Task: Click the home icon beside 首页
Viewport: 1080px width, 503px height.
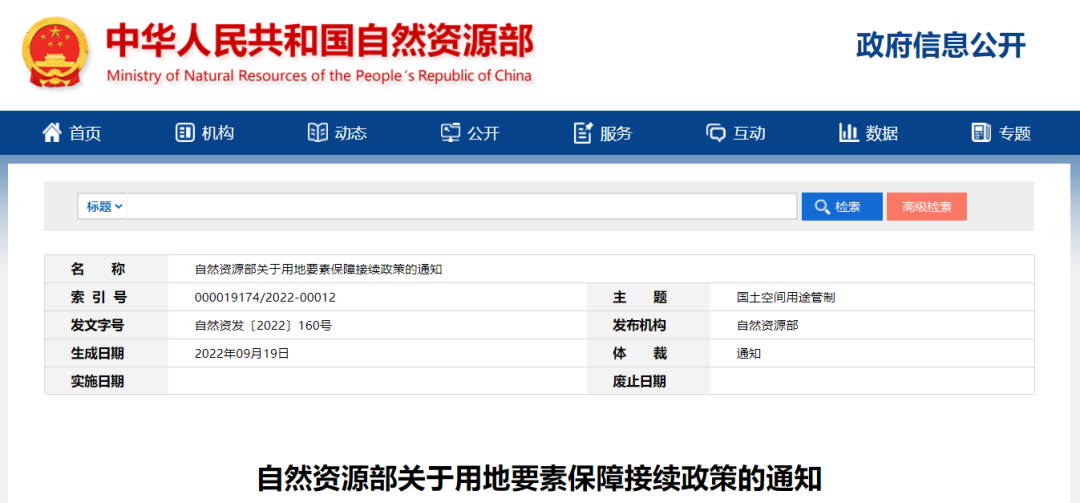Action: (x=52, y=133)
